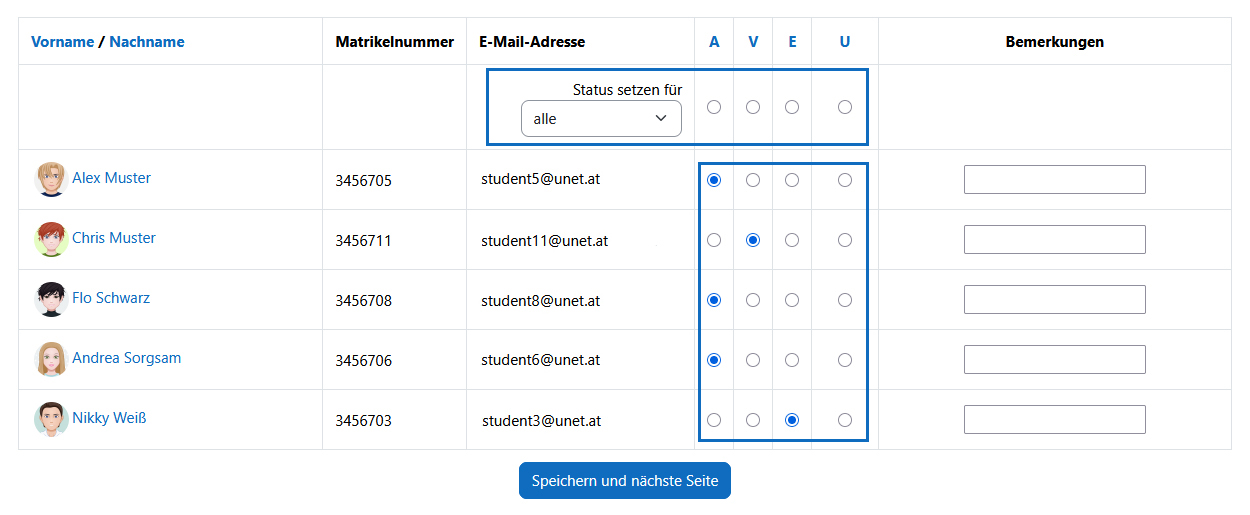The height and width of the screenshot is (515, 1250).
Task: Open Flo Schwarz's profile link
Action: point(111,298)
